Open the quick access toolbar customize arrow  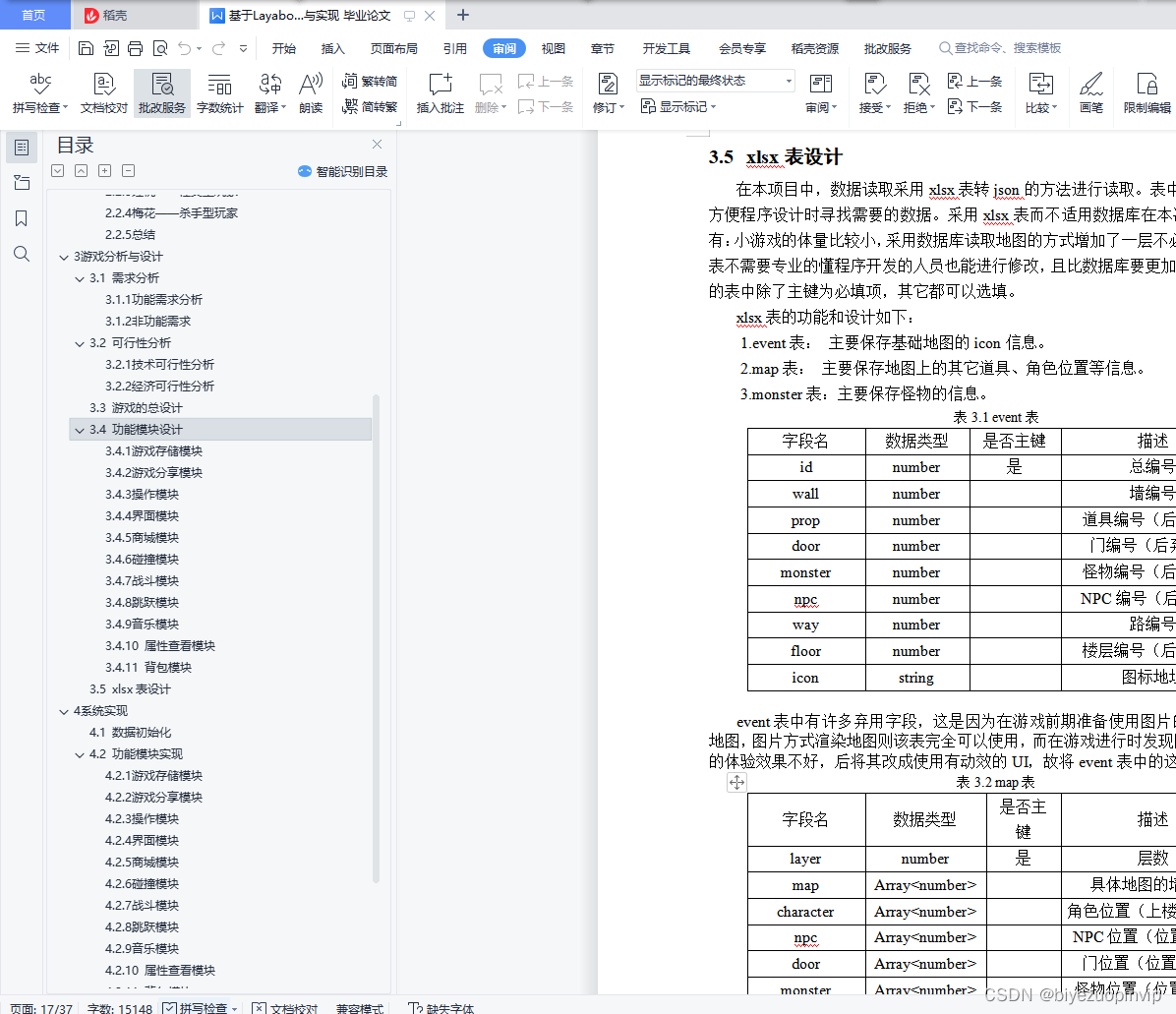(243, 49)
